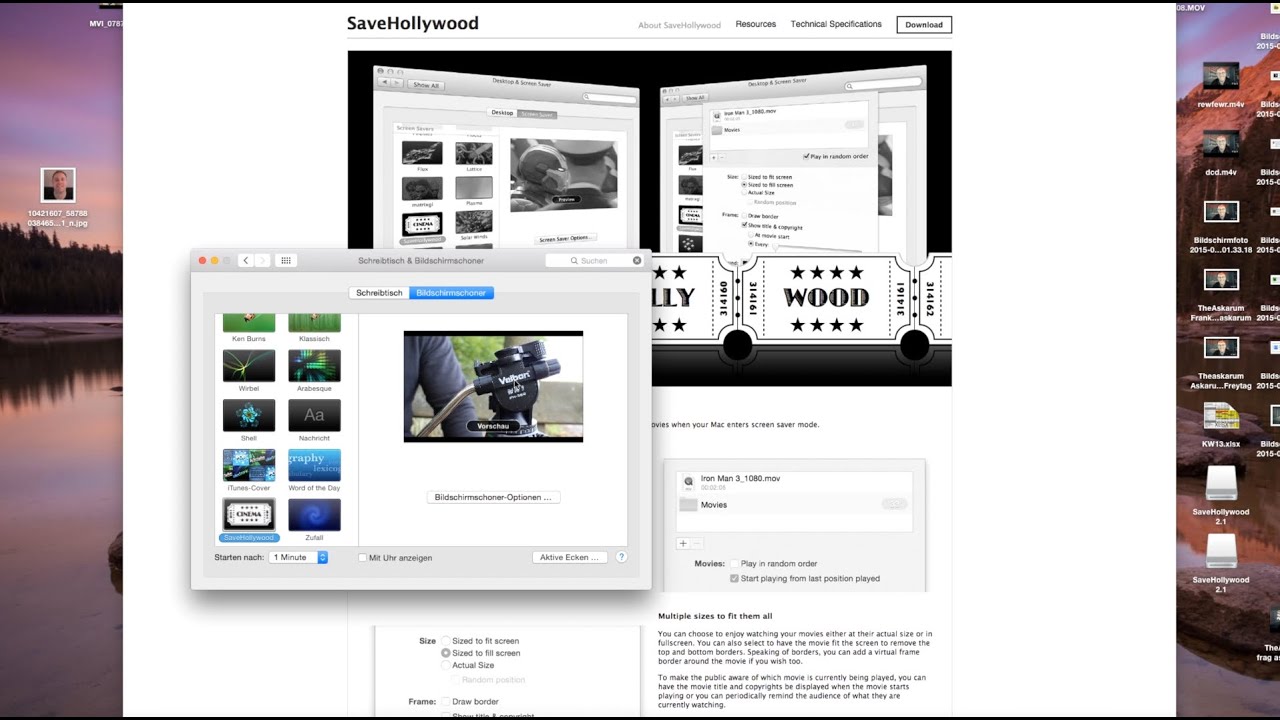
Task: Select the Word of the Day screen saver
Action: pos(314,470)
